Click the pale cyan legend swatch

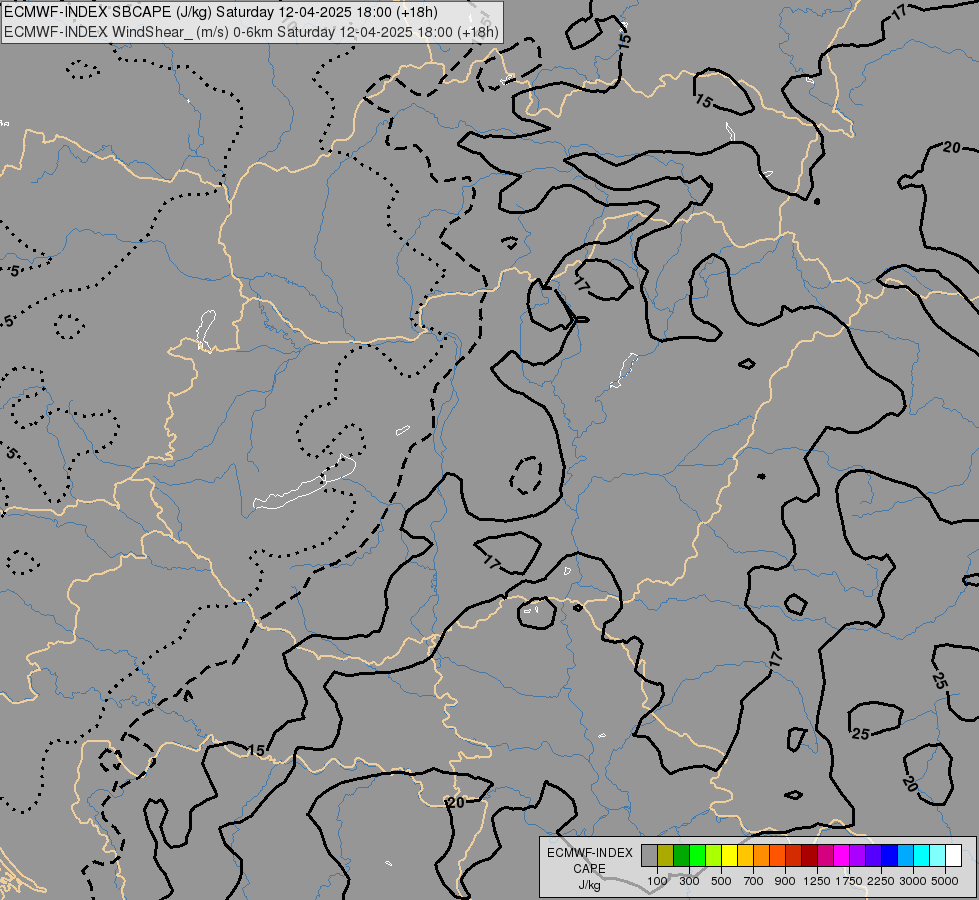(x=937, y=855)
